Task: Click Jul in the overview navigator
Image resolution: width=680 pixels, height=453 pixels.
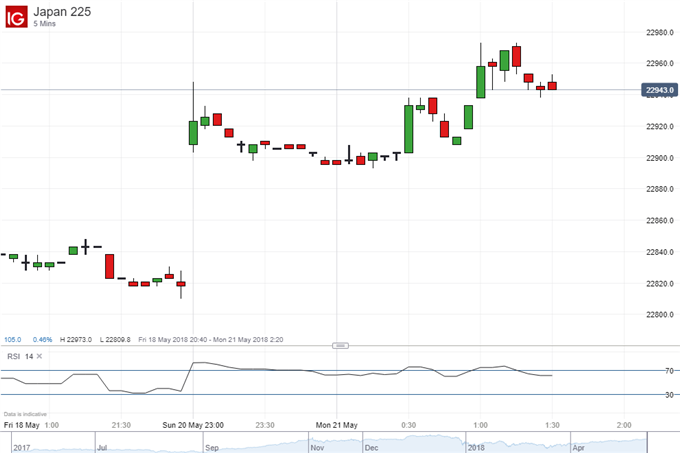Action: point(102,448)
